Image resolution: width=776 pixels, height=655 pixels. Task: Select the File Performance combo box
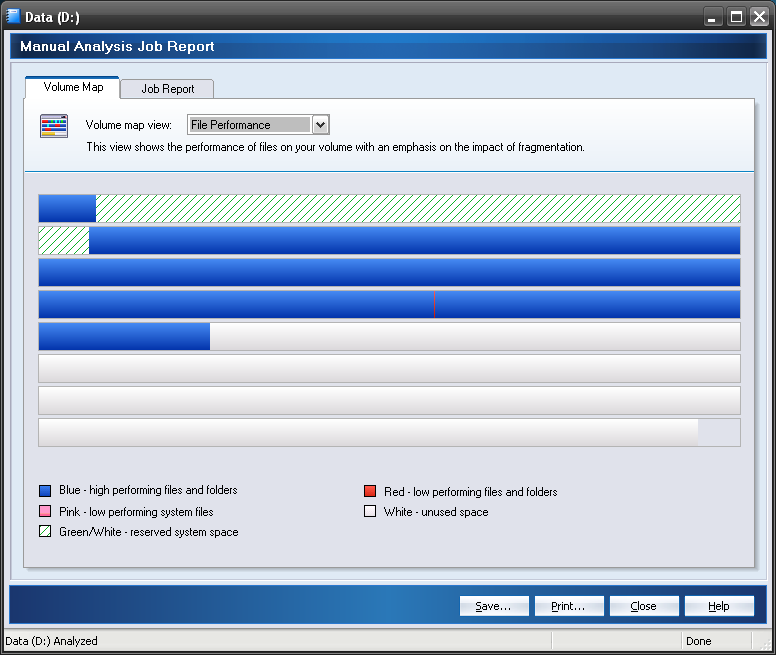(x=258, y=125)
